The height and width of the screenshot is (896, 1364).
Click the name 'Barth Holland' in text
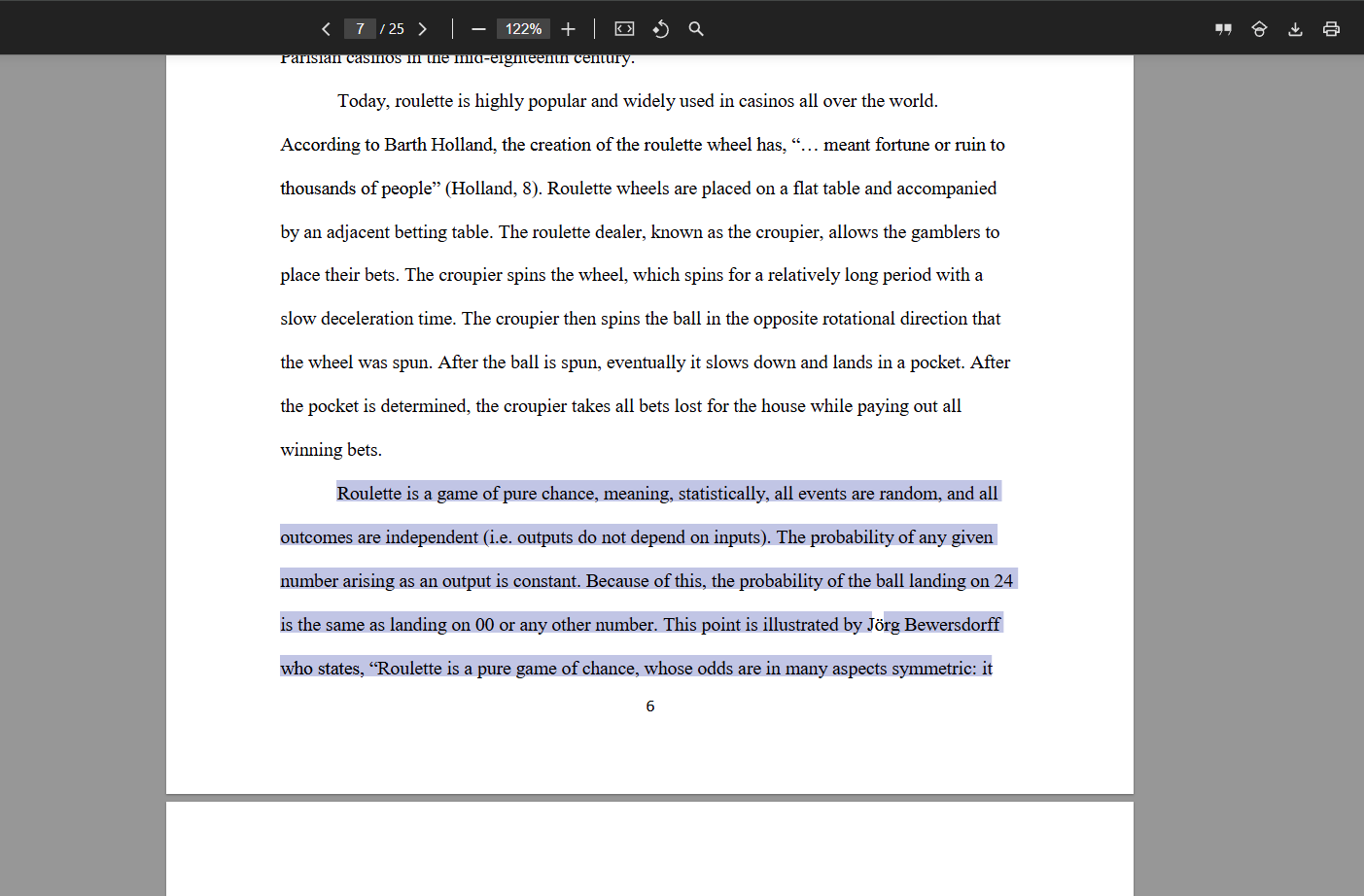(x=438, y=145)
